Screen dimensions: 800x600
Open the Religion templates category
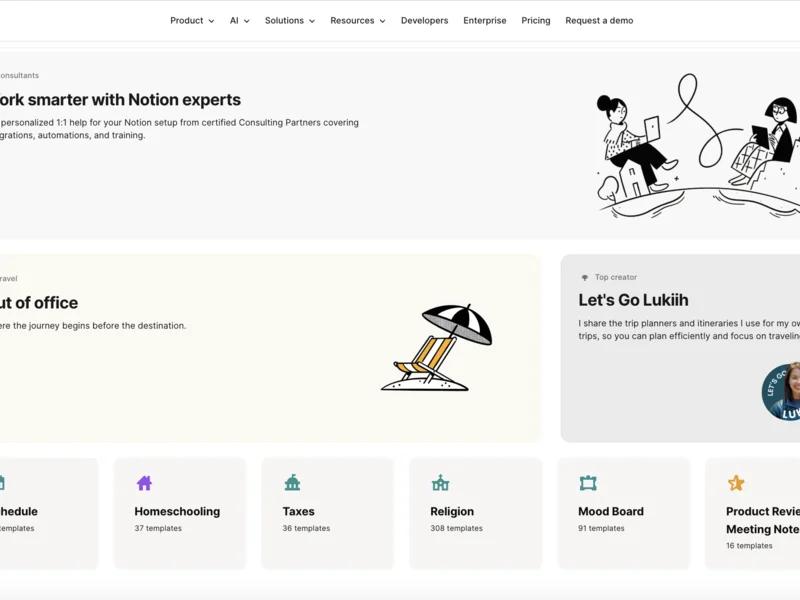(476, 513)
